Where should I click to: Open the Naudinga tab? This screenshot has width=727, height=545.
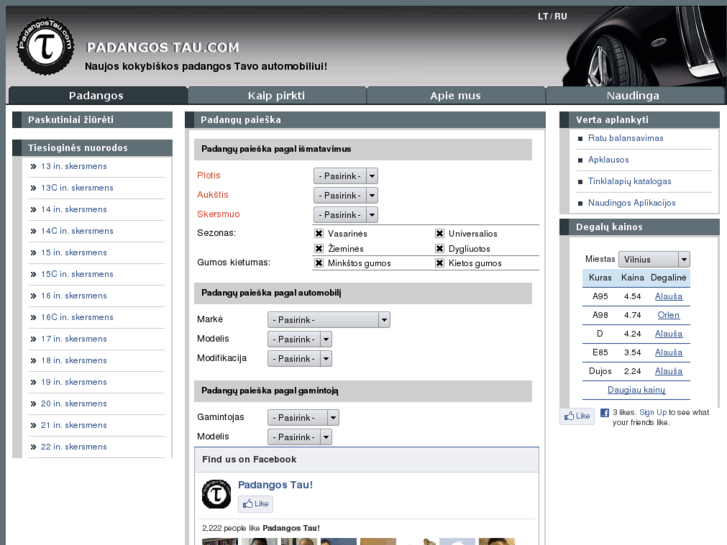633,96
